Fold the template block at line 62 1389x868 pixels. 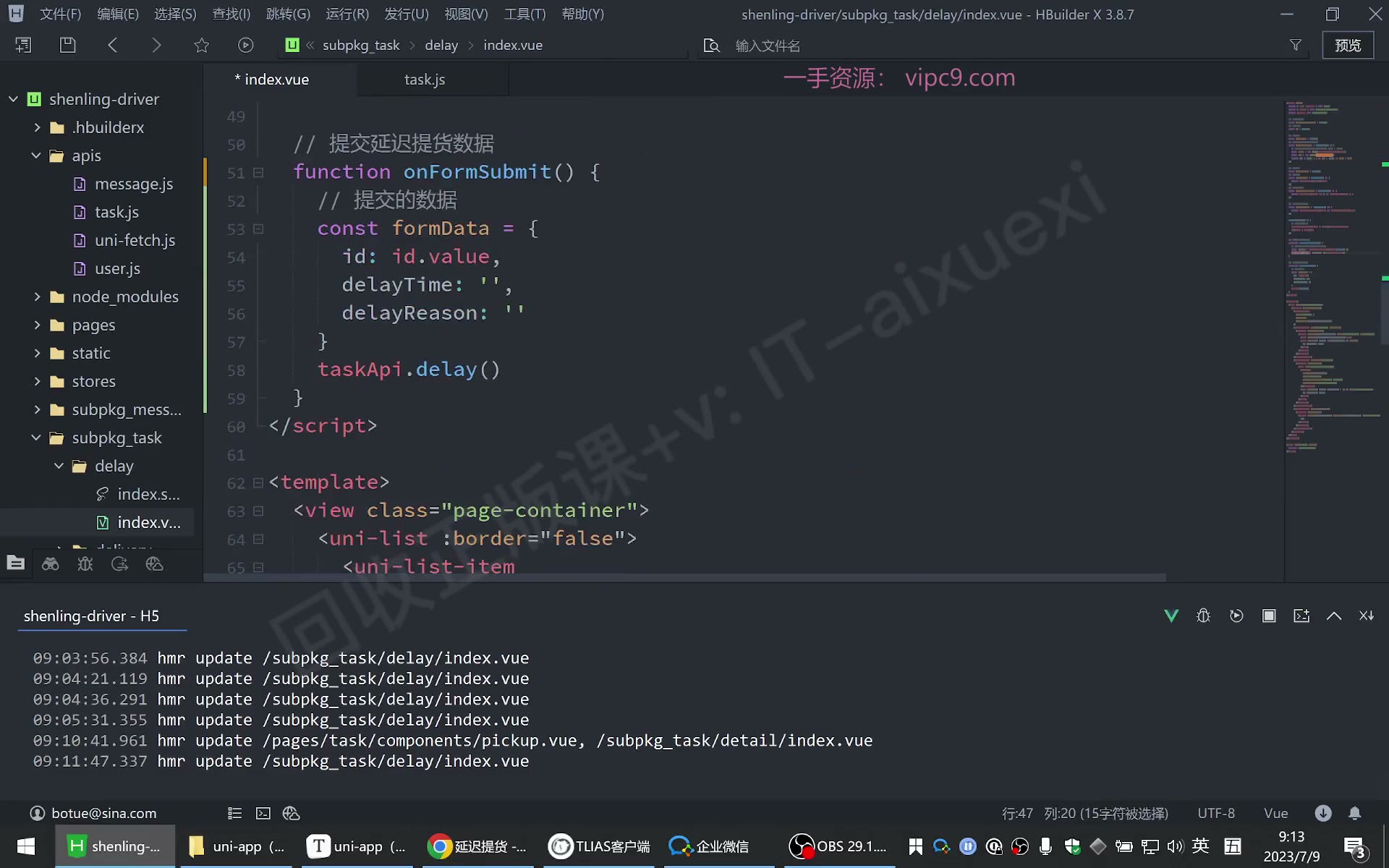(x=258, y=483)
